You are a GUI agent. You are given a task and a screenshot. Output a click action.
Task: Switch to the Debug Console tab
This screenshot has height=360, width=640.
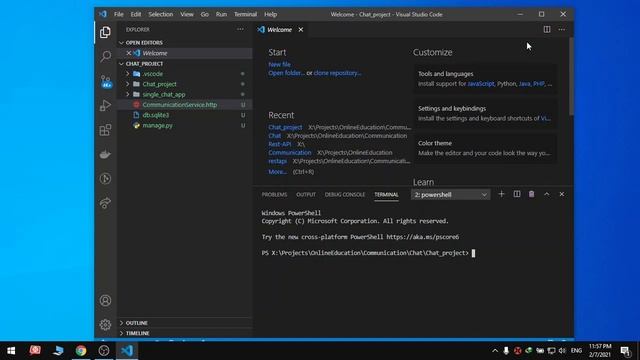coord(345,195)
